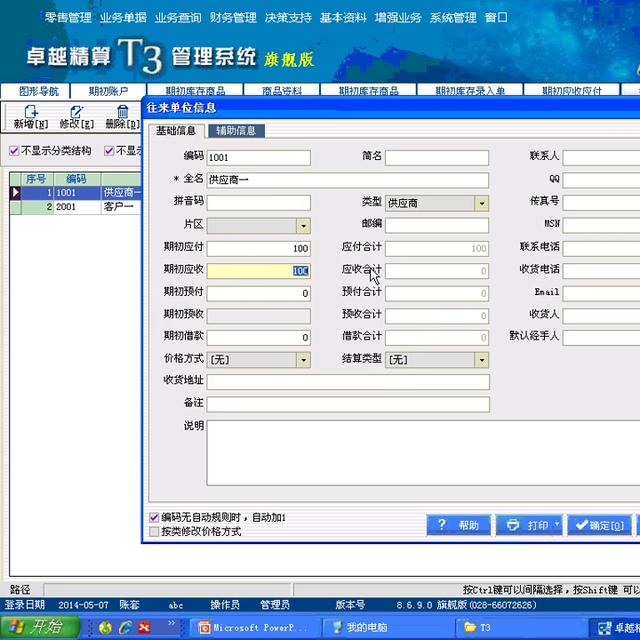Click the green globe quick launch icon
Viewport: 640px width, 640px height.
pos(106,627)
